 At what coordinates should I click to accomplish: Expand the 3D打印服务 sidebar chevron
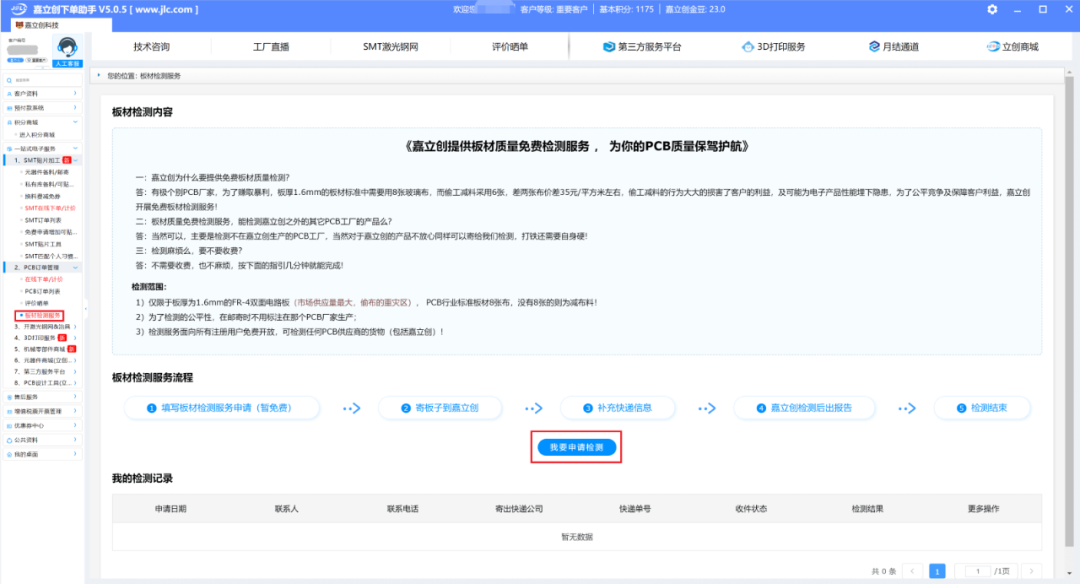pyautogui.click(x=75, y=338)
